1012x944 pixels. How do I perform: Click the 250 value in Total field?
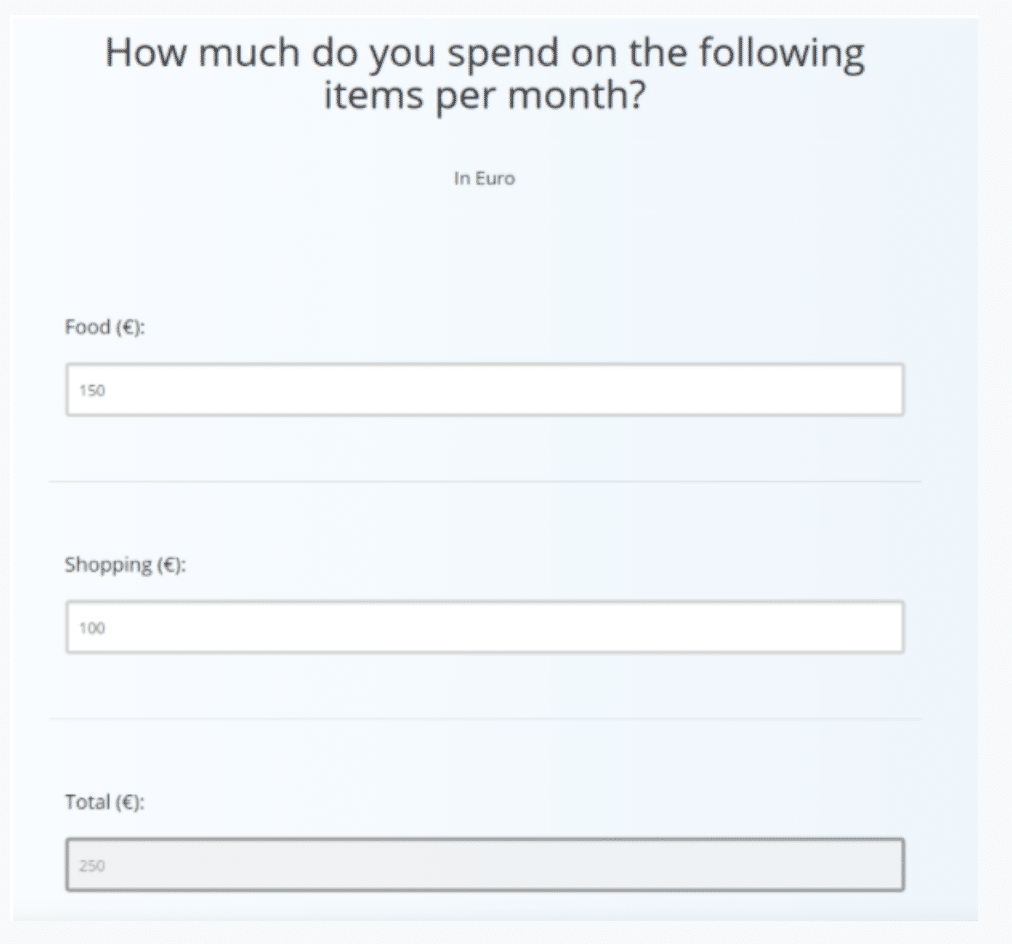pyautogui.click(x=92, y=865)
